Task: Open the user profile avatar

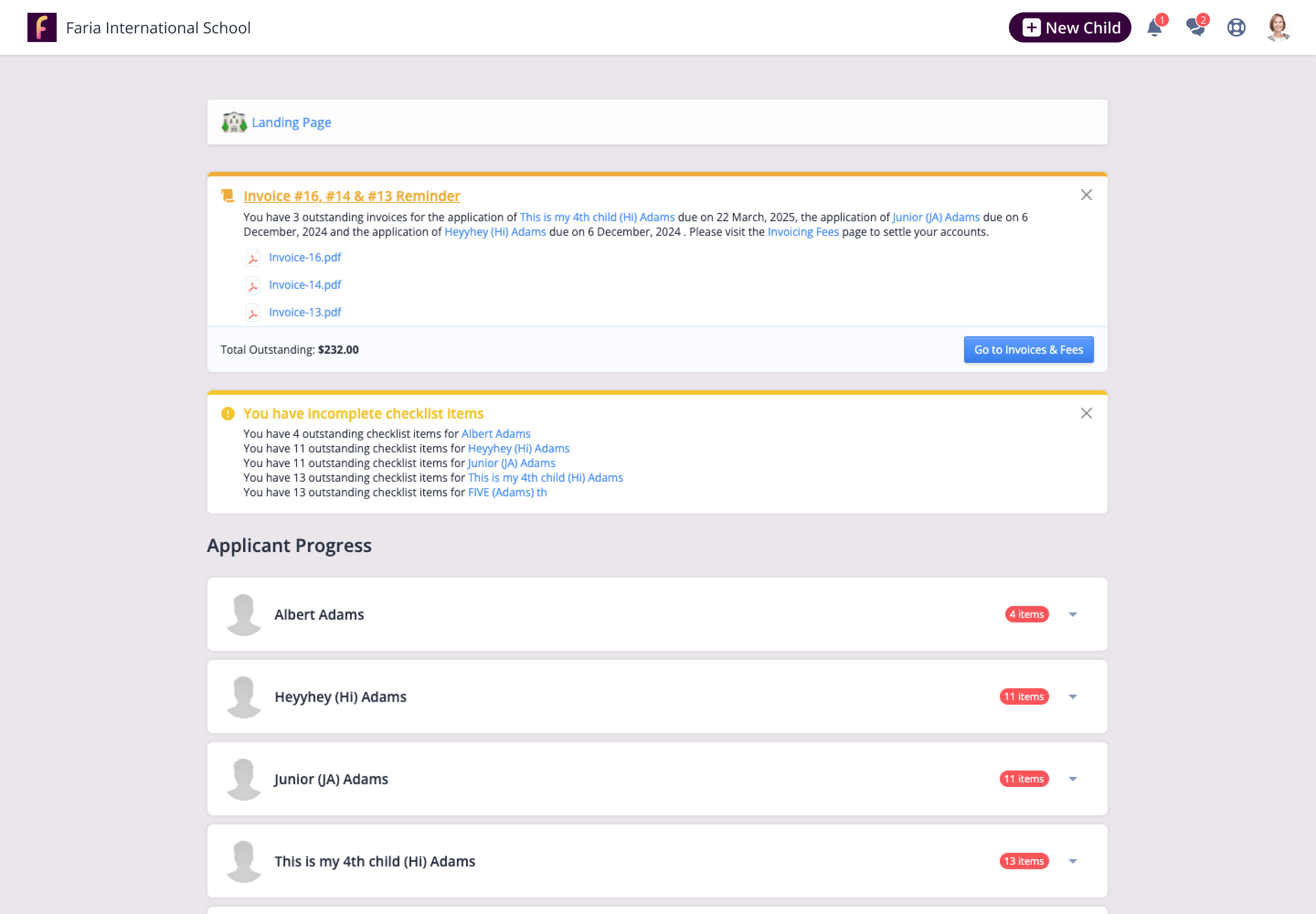Action: click(1278, 27)
